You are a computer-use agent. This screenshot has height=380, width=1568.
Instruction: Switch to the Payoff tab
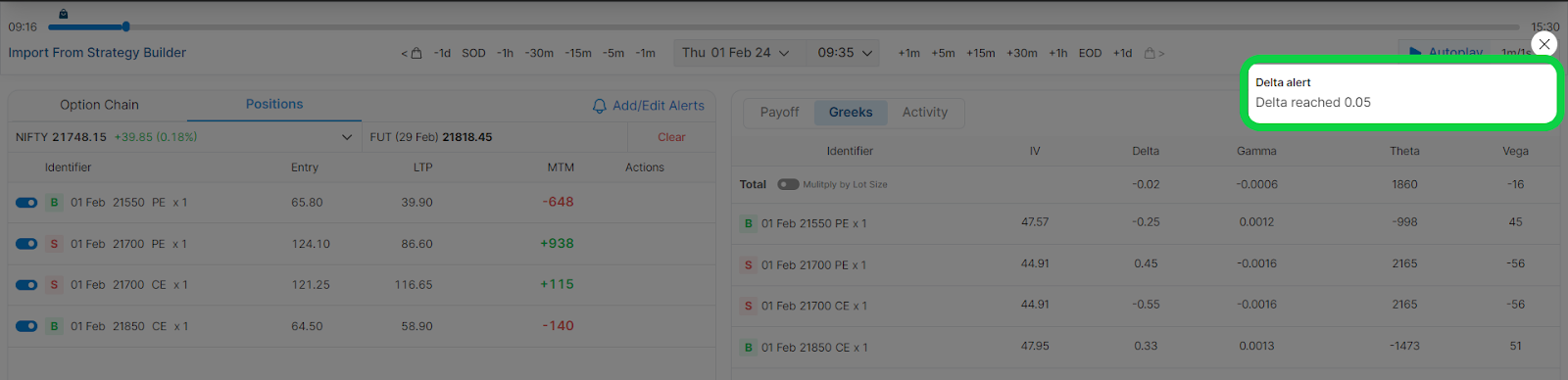tap(779, 113)
